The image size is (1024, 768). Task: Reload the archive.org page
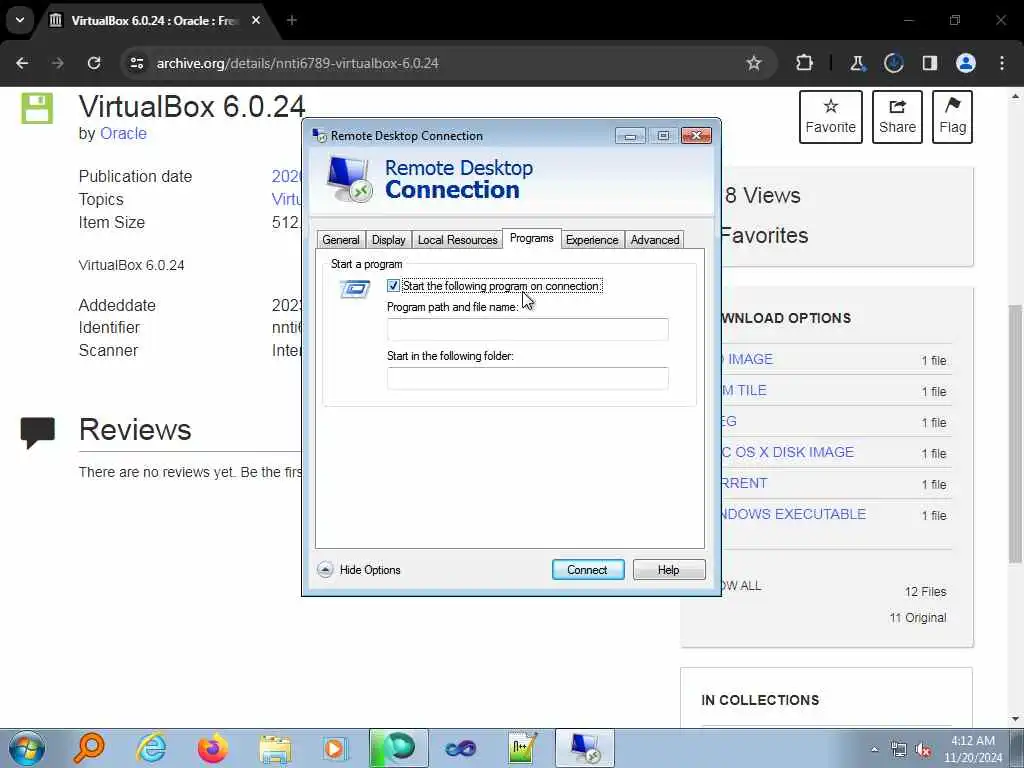click(x=94, y=63)
